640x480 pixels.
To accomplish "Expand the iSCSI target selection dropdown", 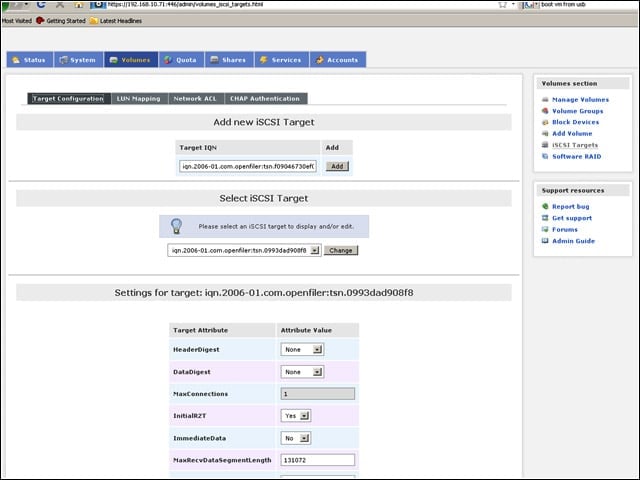I will click(x=244, y=250).
